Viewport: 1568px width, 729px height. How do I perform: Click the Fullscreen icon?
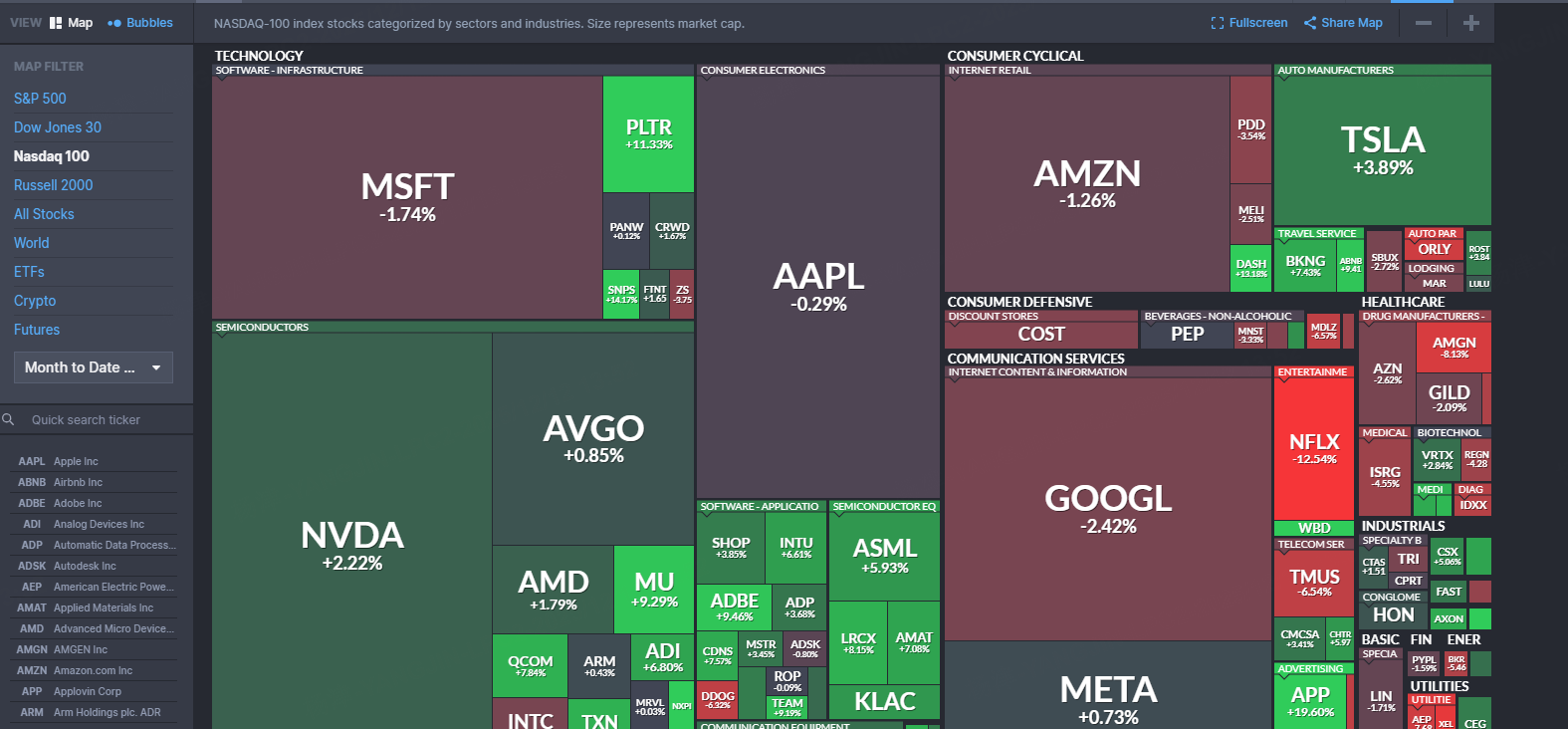(x=1218, y=23)
